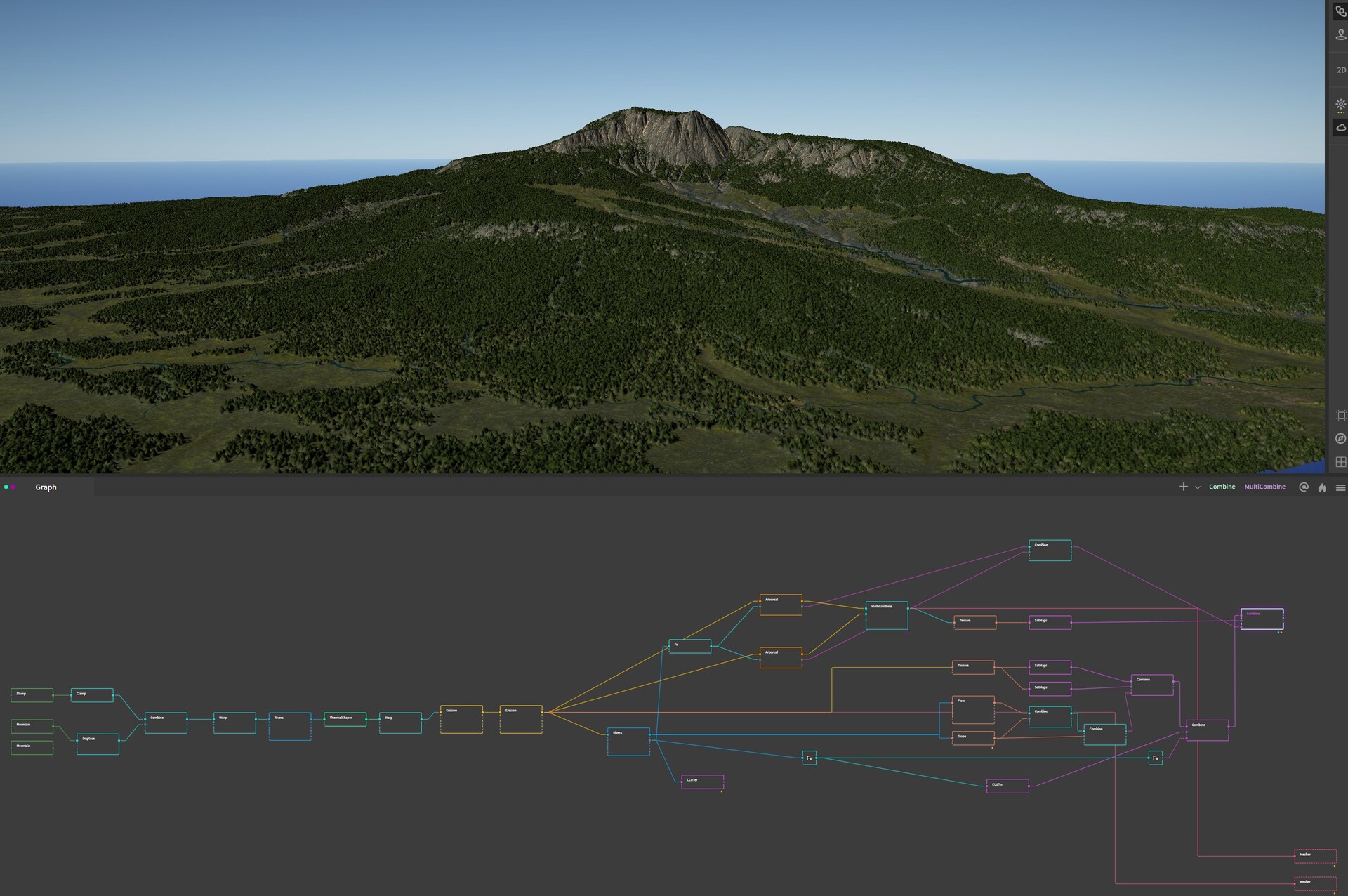This screenshot has width=1348, height=896.
Task: Toggle the cloud atmosphere button
Action: click(x=1340, y=128)
